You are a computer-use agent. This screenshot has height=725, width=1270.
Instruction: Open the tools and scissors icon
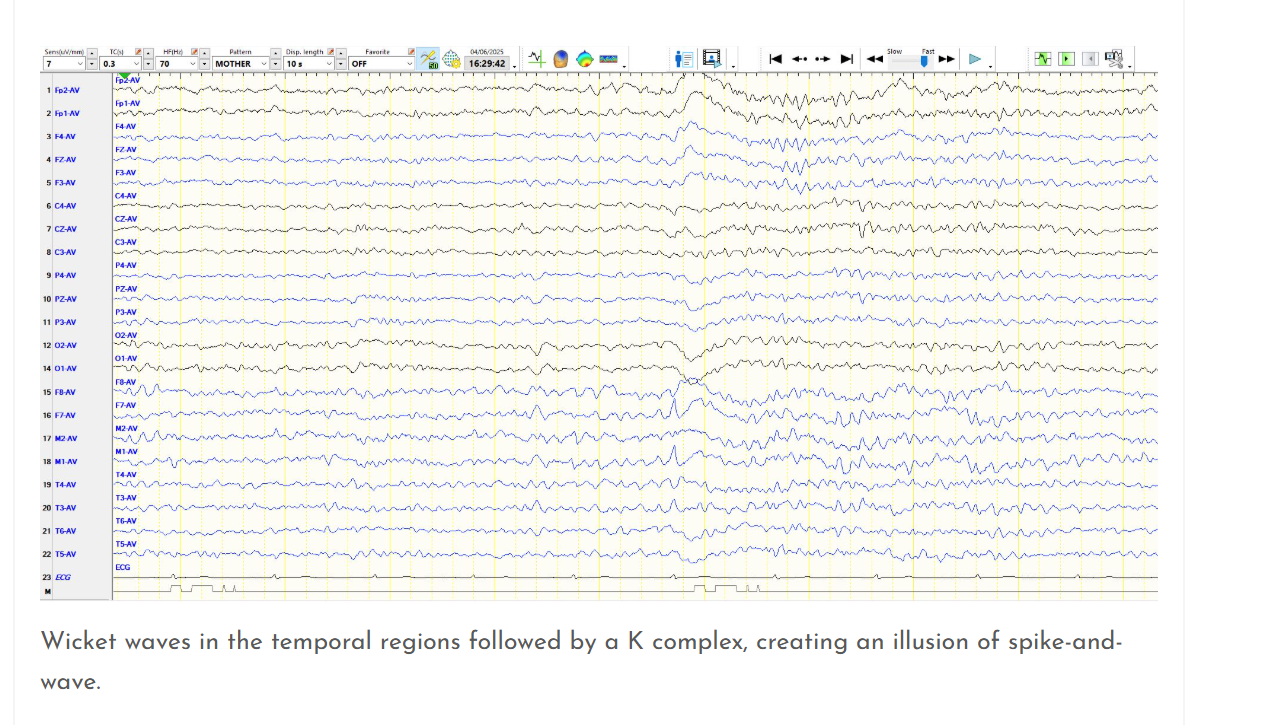click(1114, 59)
